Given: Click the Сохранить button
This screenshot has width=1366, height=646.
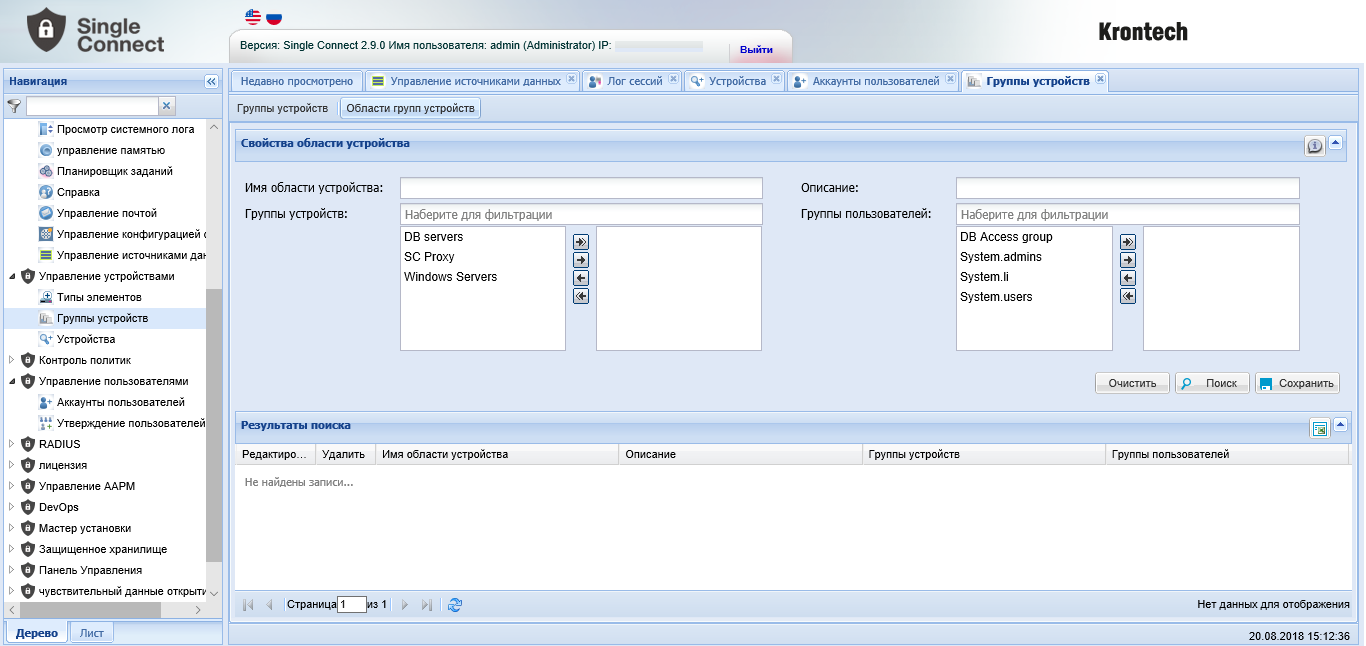Looking at the screenshot, I should pos(1296,383).
